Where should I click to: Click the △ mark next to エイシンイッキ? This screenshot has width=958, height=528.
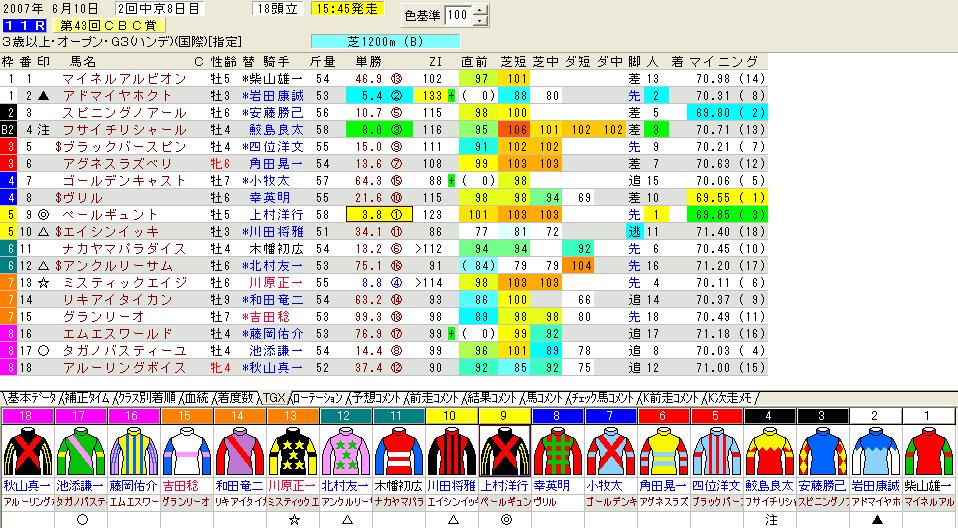click(43, 232)
